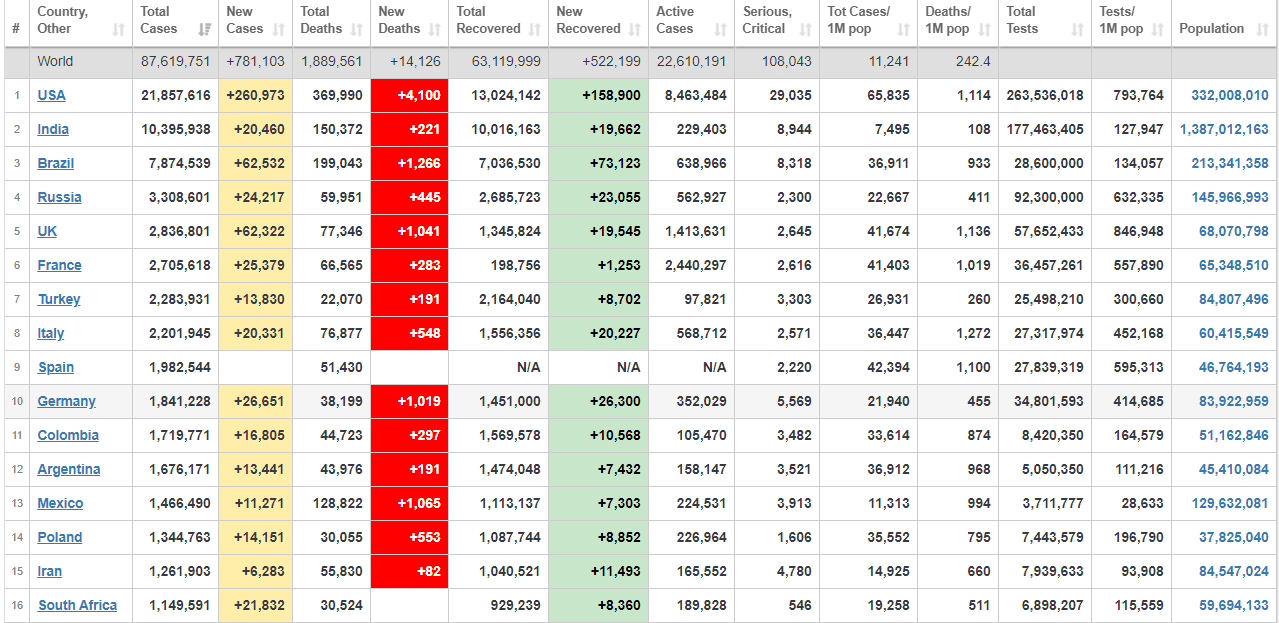
Task: Sort table by New Deaths icon
Action: (x=435, y=30)
